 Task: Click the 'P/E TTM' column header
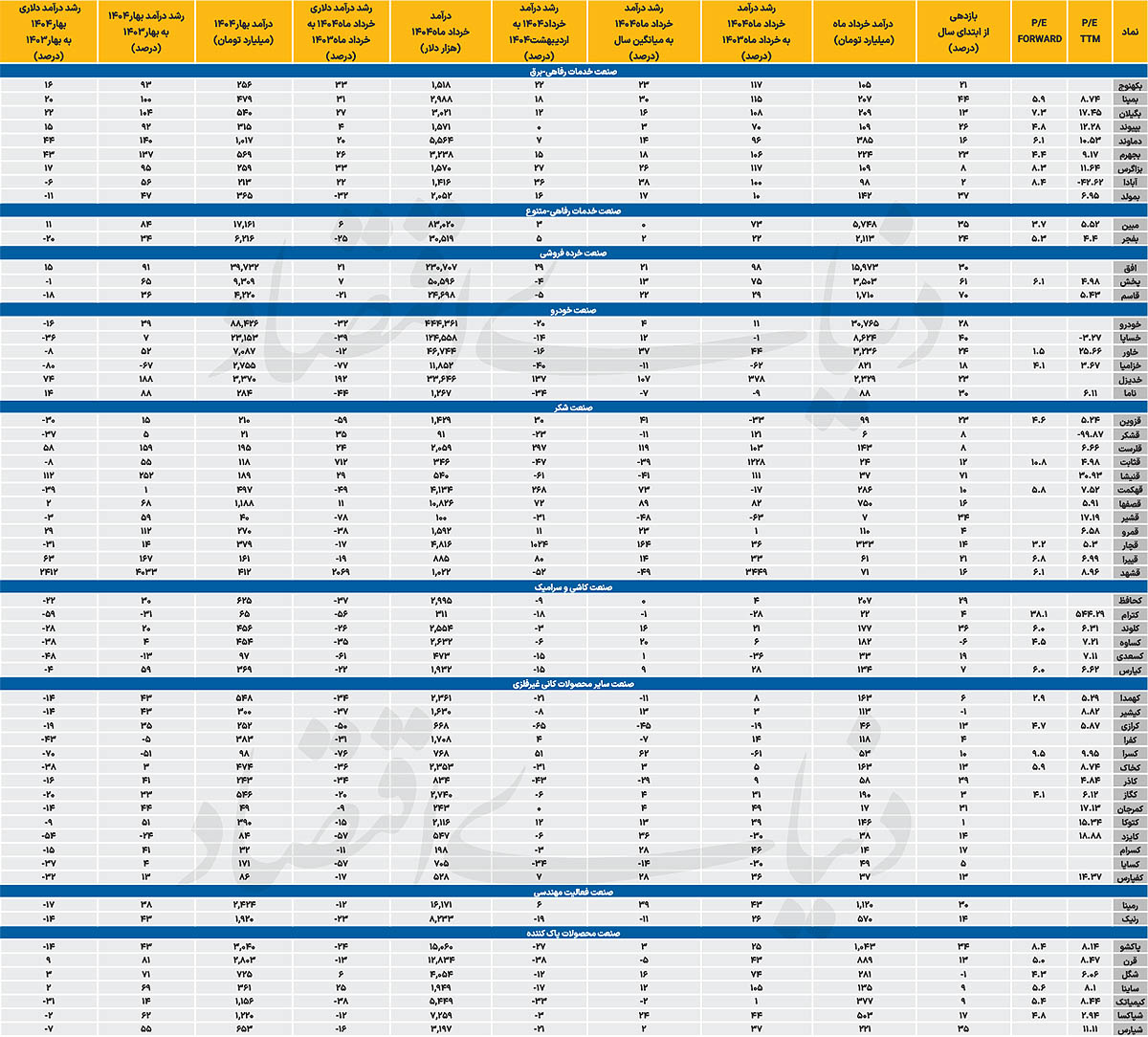pos(1089,32)
